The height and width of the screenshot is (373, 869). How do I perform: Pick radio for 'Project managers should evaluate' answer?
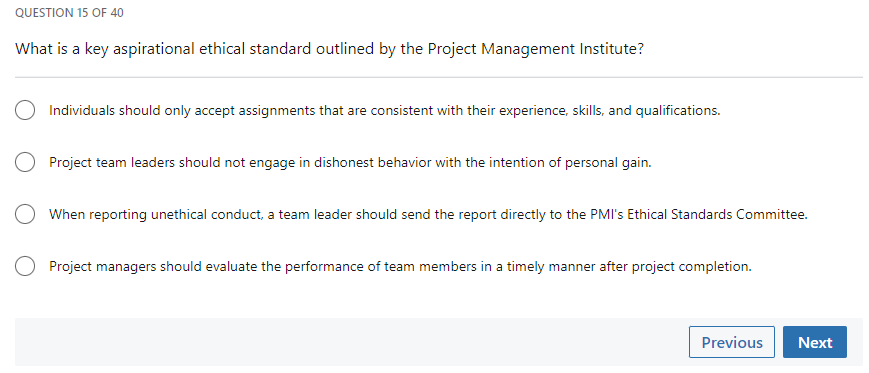pos(25,266)
